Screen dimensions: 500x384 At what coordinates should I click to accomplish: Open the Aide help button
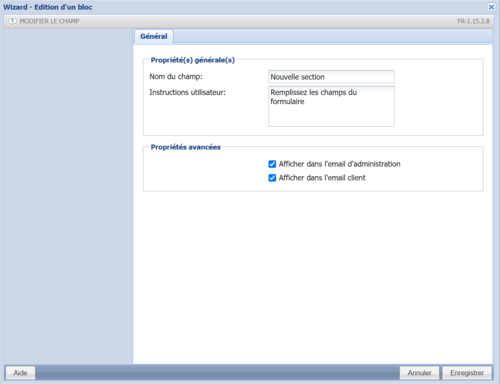click(x=20, y=373)
